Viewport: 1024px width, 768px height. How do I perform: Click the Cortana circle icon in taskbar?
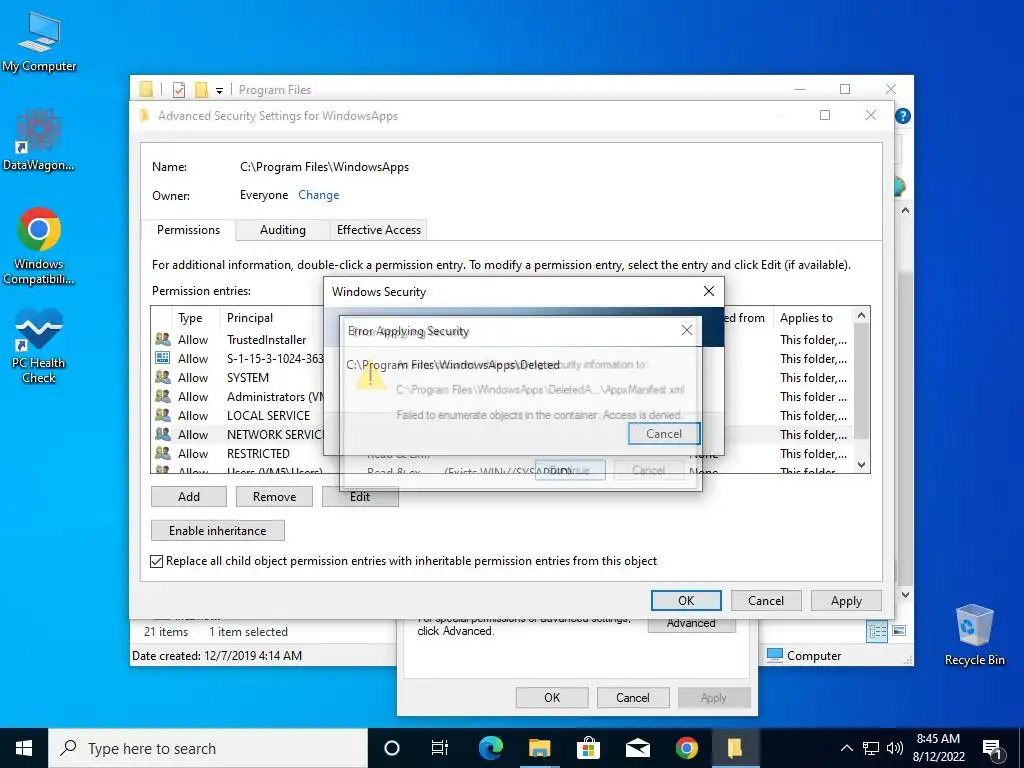coord(392,748)
